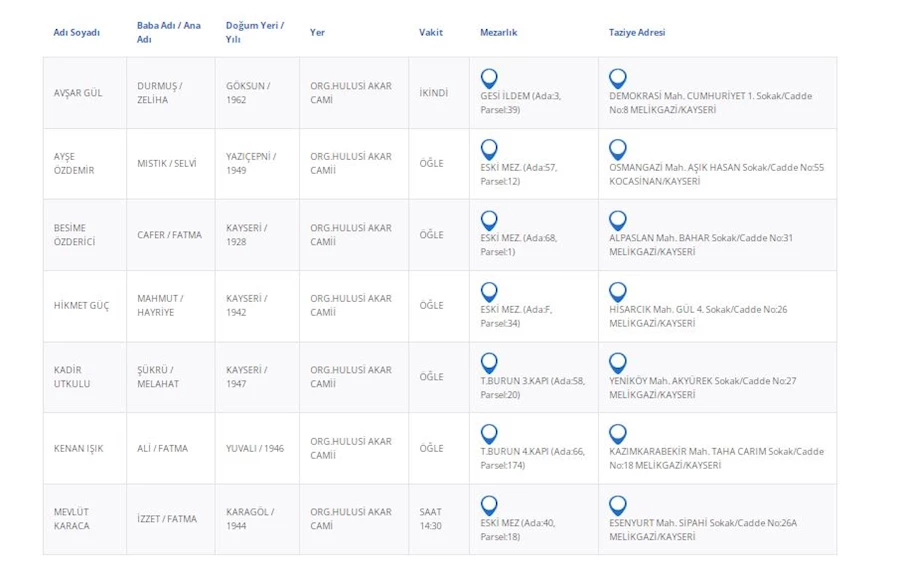Open the YENİKÖY Mah. address map pin
The height and width of the screenshot is (569, 899).
618,362
